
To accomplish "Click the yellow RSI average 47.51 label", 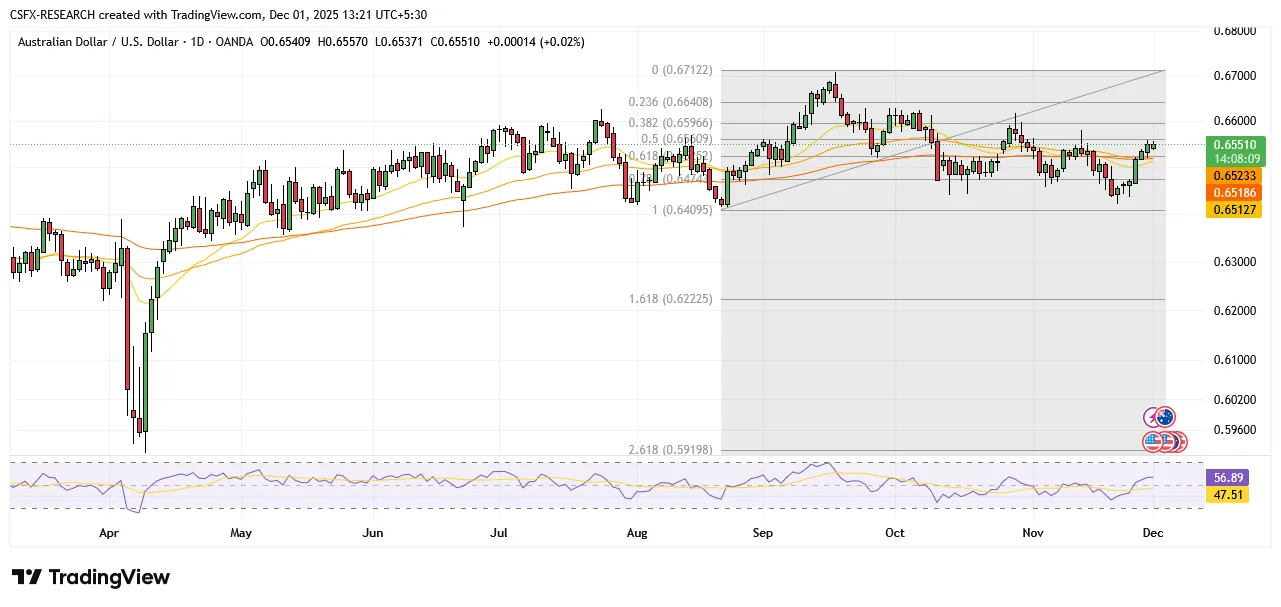I will [x=1227, y=494].
